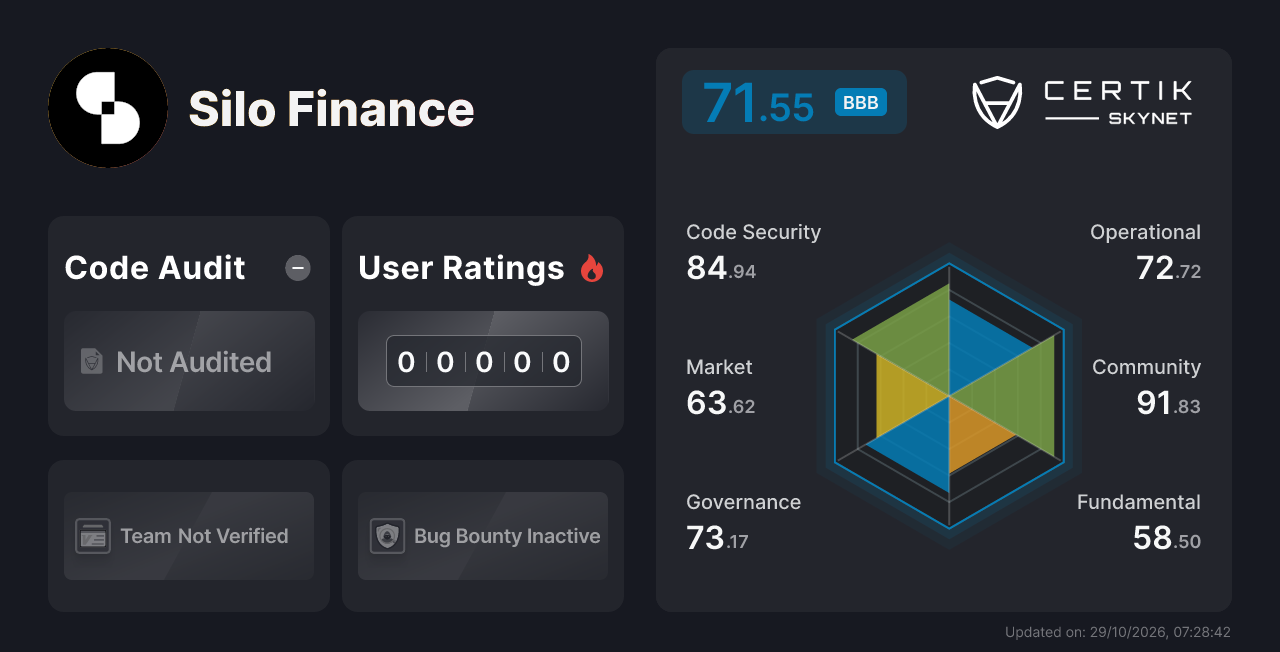The width and height of the screenshot is (1280, 652).
Task: Click the minus icon beside Code Audit
Action: tap(298, 268)
